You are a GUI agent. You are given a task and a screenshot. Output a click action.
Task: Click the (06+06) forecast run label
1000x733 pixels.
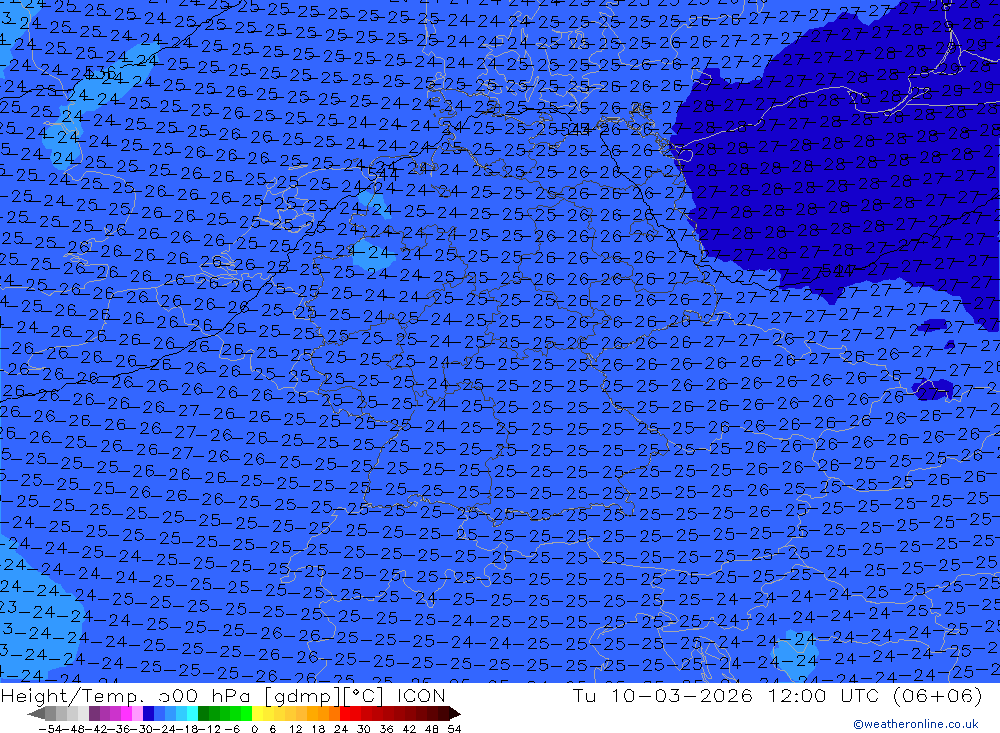(x=938, y=695)
